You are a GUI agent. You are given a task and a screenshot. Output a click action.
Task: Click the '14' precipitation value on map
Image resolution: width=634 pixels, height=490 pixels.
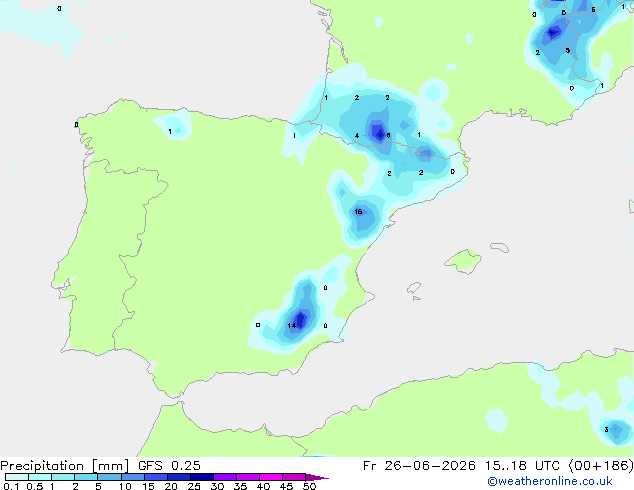tap(292, 325)
